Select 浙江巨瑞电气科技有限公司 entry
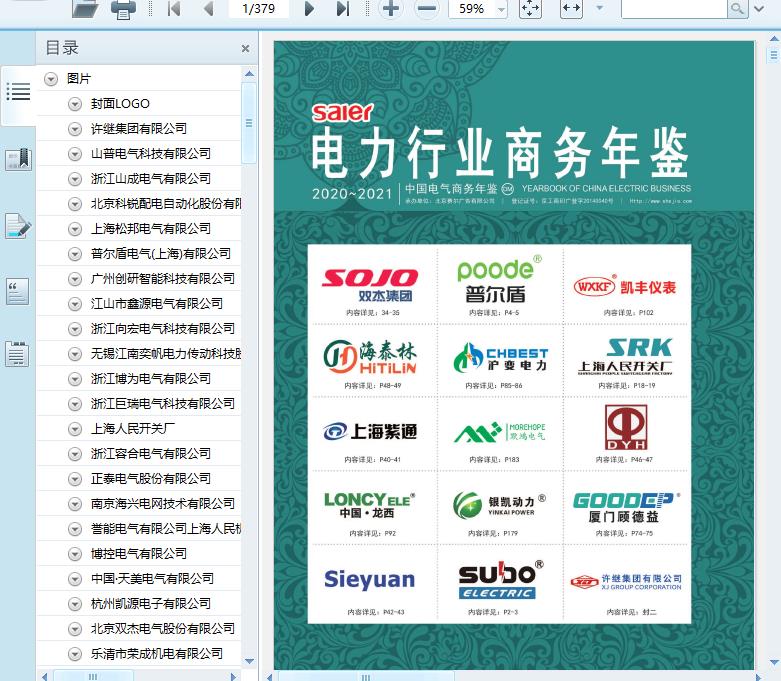781x681 pixels. coord(162,404)
